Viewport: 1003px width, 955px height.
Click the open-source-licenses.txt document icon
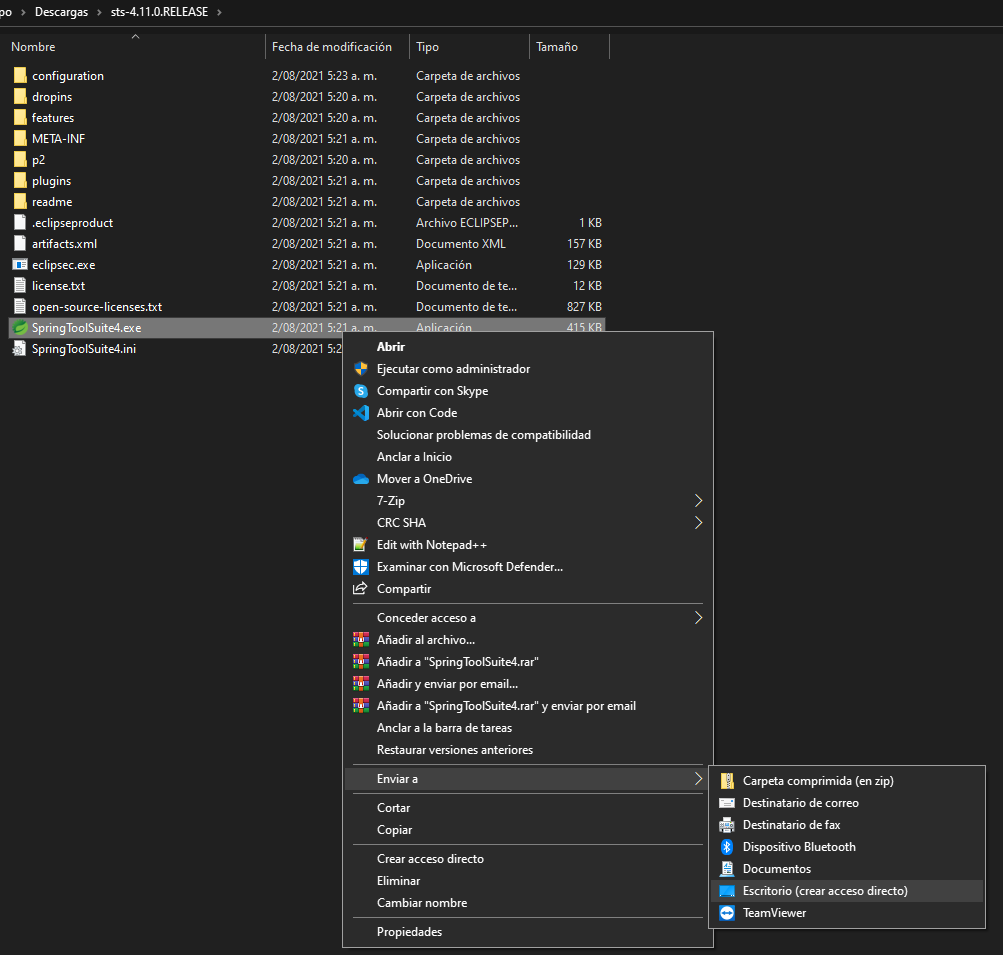click(x=20, y=307)
